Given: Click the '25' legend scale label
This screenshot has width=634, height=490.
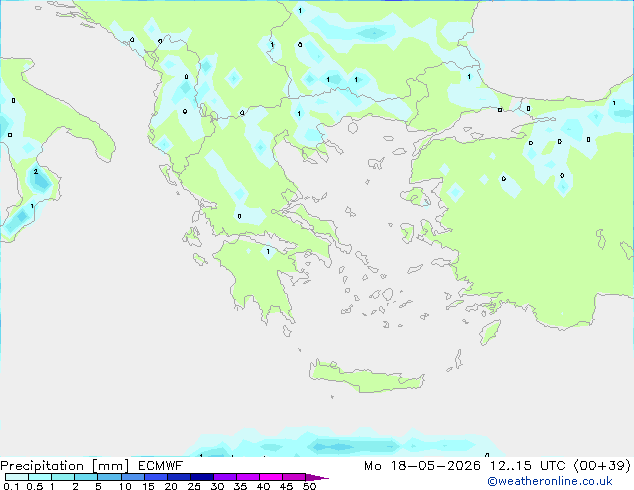Looking at the screenshot, I should click(194, 486).
